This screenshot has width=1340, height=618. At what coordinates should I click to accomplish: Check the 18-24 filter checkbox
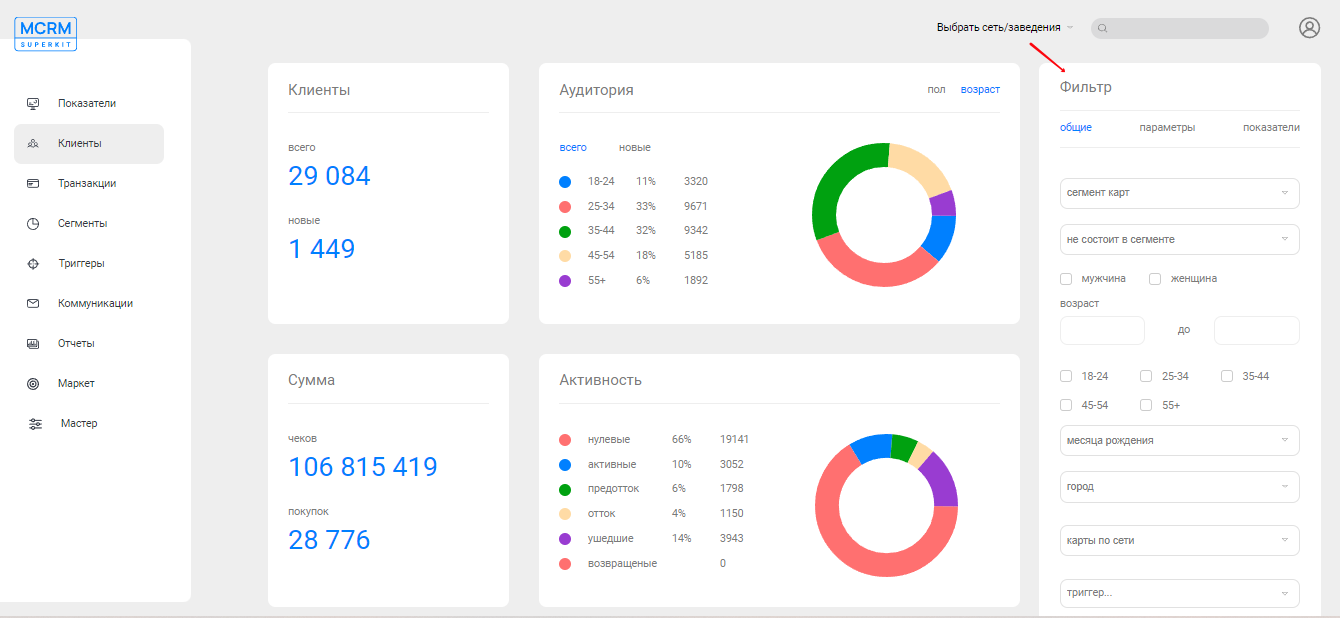(x=1066, y=376)
